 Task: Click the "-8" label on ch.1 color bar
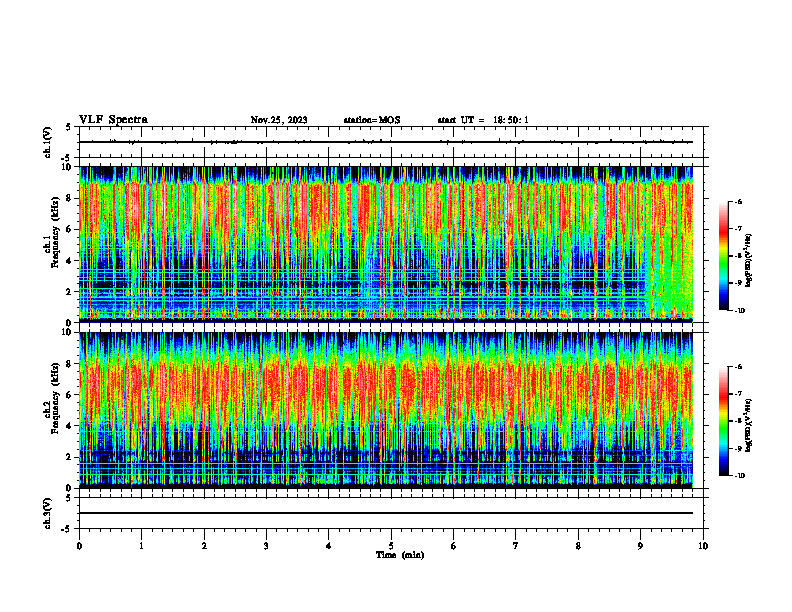point(737,256)
